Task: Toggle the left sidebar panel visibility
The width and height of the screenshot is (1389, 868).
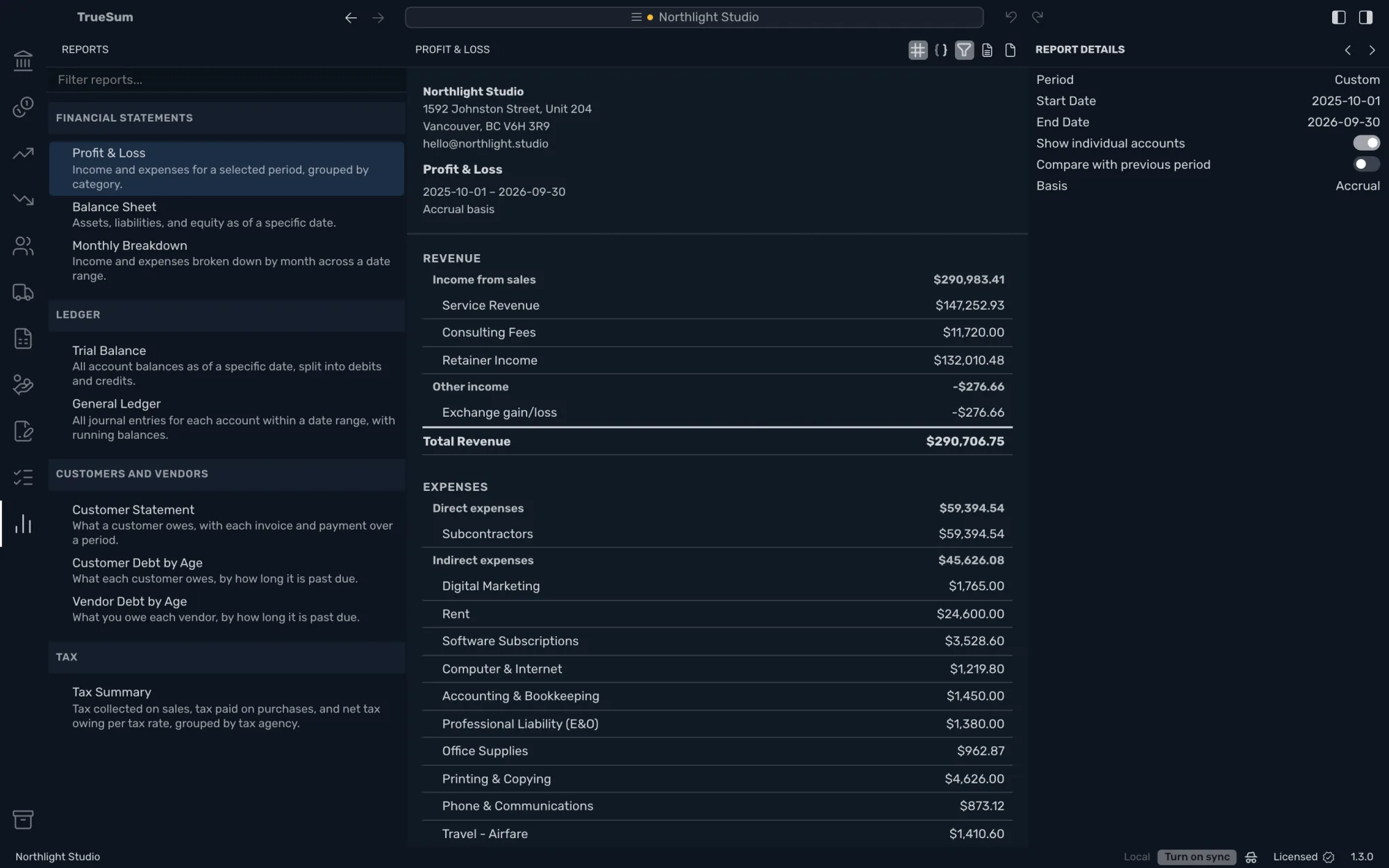Action: [x=1338, y=17]
